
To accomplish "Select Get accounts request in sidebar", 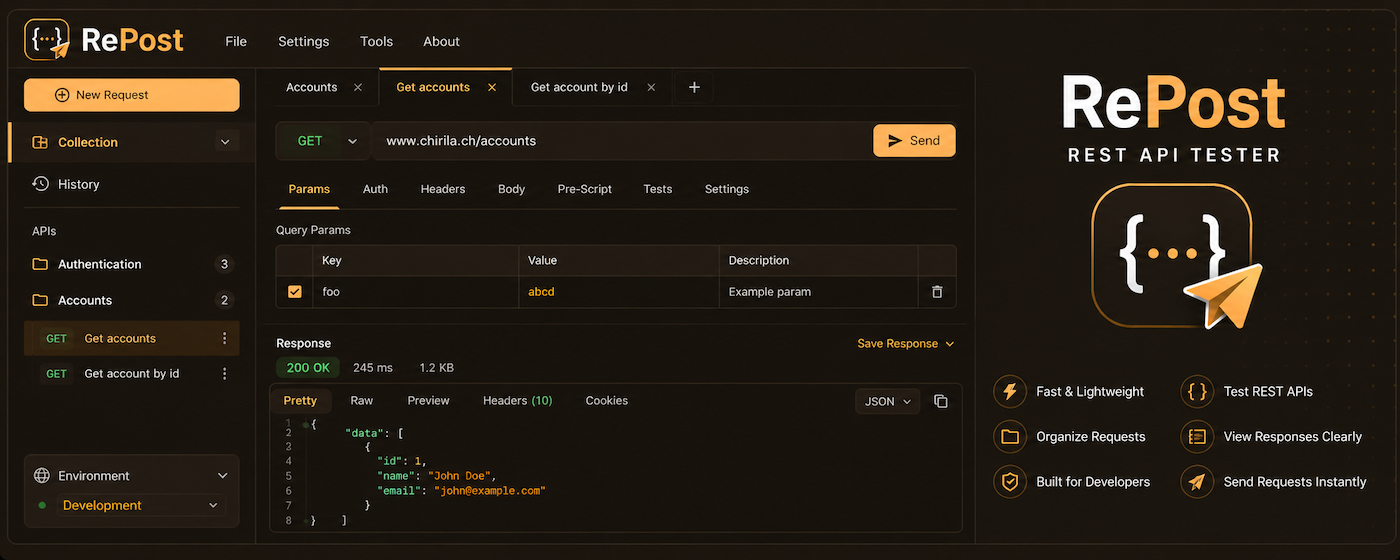I will [x=132, y=338].
